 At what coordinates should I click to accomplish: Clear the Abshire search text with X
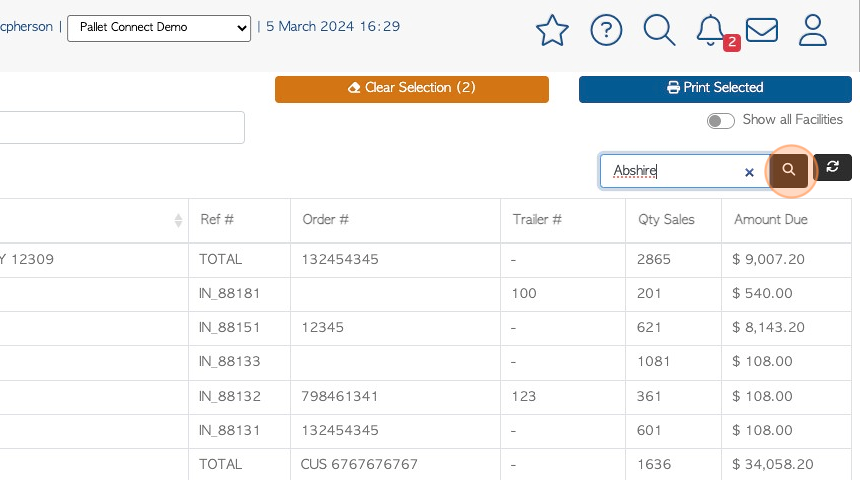tap(749, 172)
